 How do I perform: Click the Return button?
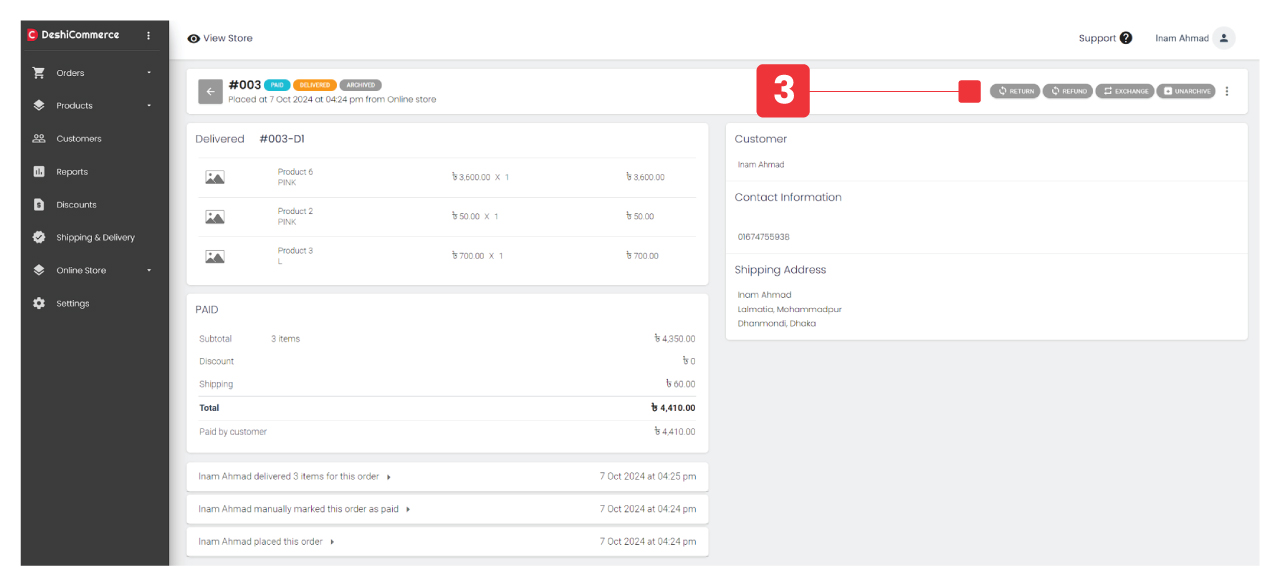click(1015, 91)
